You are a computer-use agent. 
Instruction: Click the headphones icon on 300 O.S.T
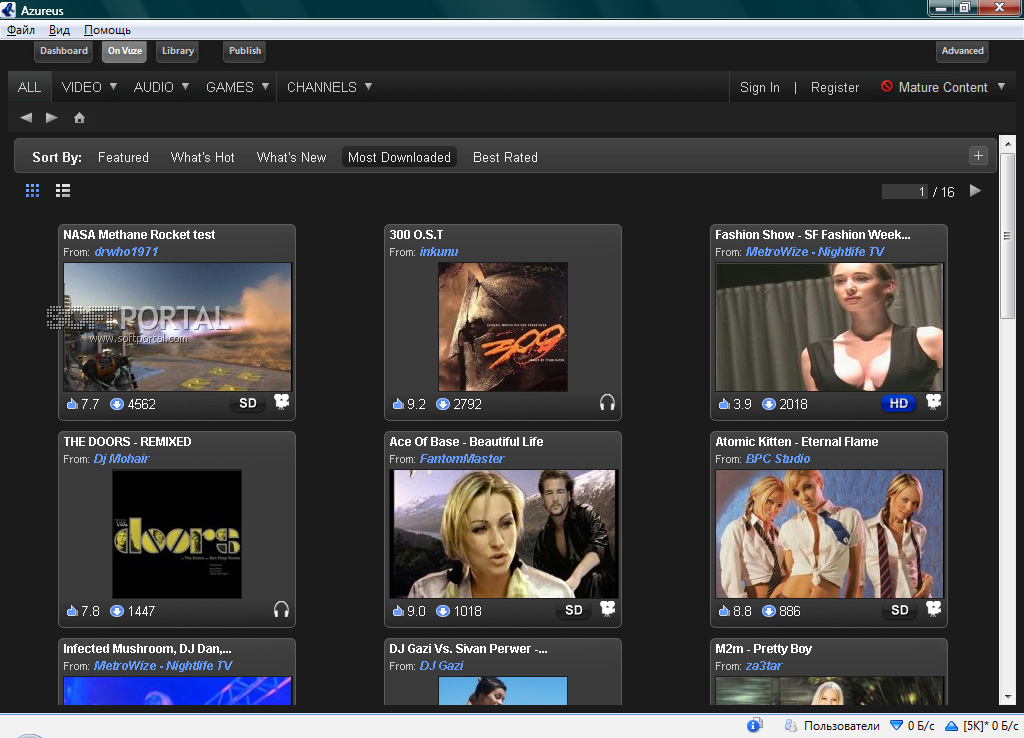coord(607,403)
